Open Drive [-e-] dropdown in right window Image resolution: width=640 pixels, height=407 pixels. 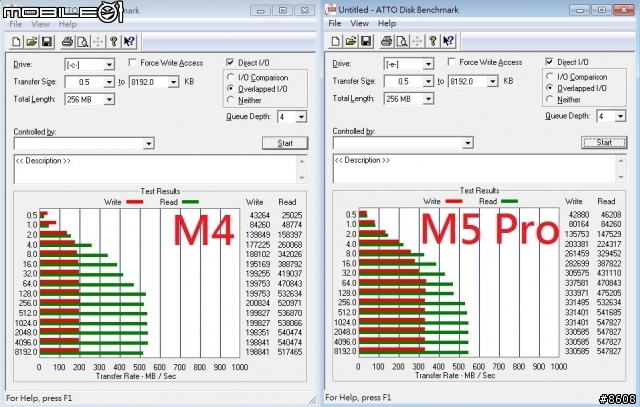[x=428, y=64]
